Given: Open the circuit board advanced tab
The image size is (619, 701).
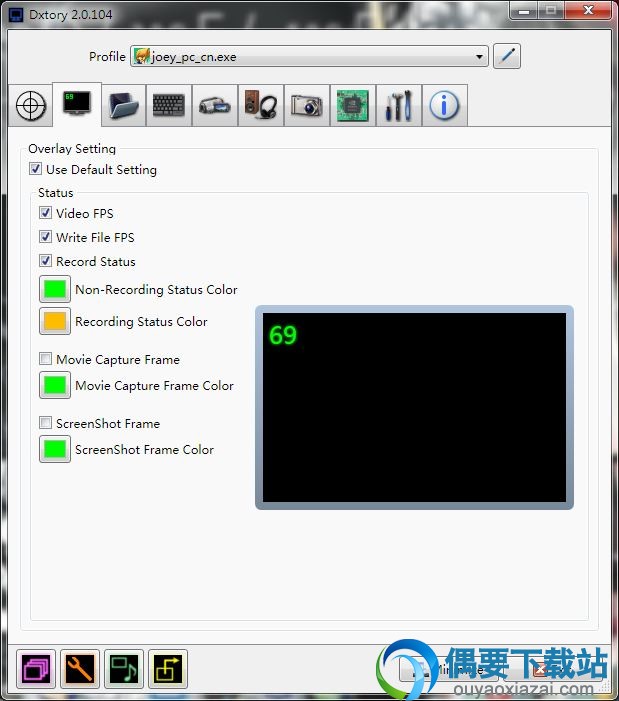Looking at the screenshot, I should (353, 106).
